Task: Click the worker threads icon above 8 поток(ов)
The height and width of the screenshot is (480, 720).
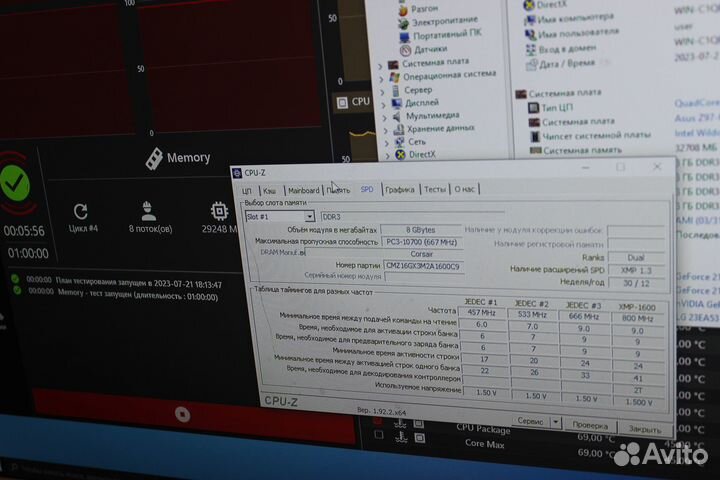Action: pos(148,210)
